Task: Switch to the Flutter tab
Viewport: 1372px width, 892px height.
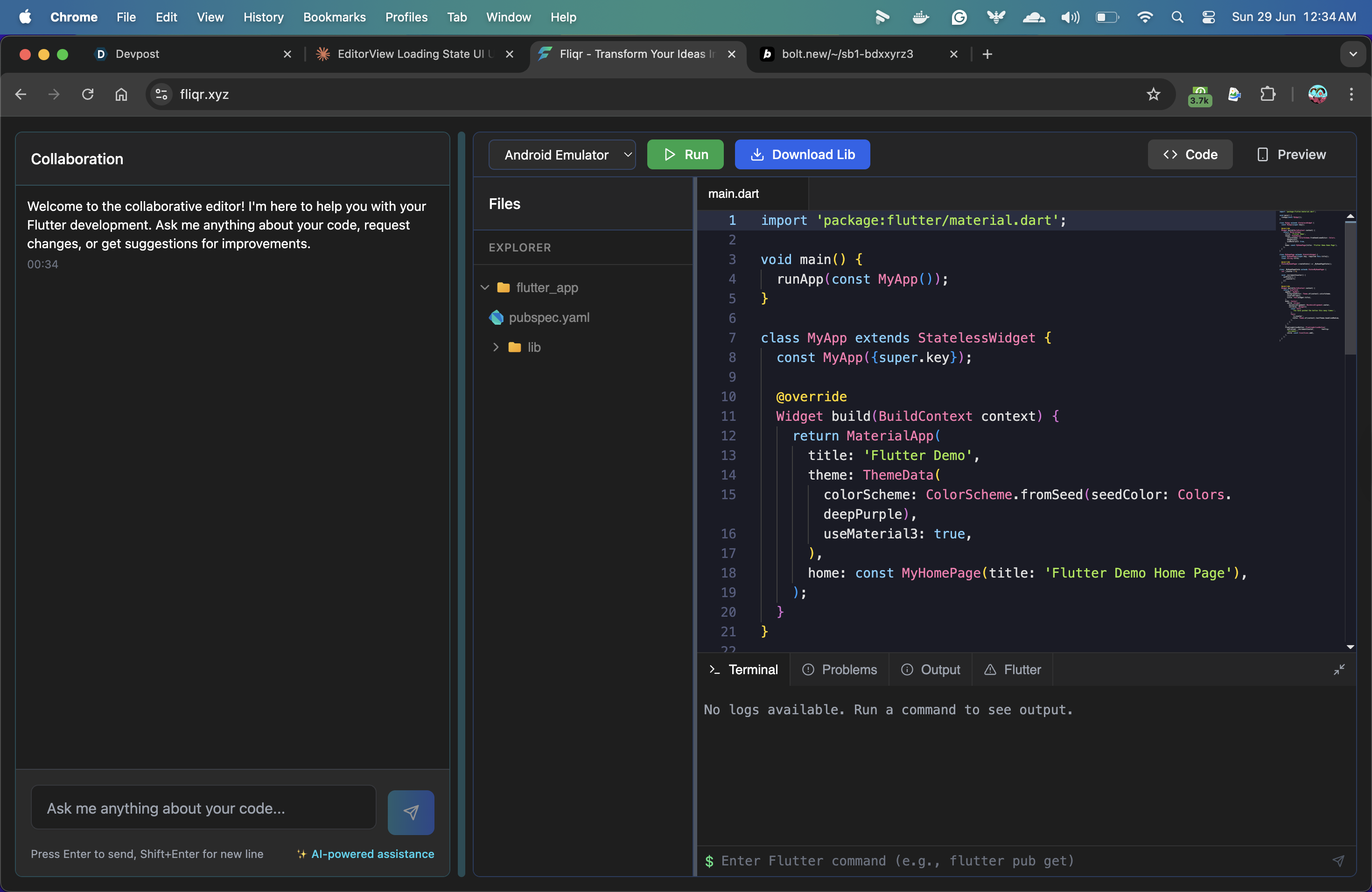Action: [x=1012, y=669]
